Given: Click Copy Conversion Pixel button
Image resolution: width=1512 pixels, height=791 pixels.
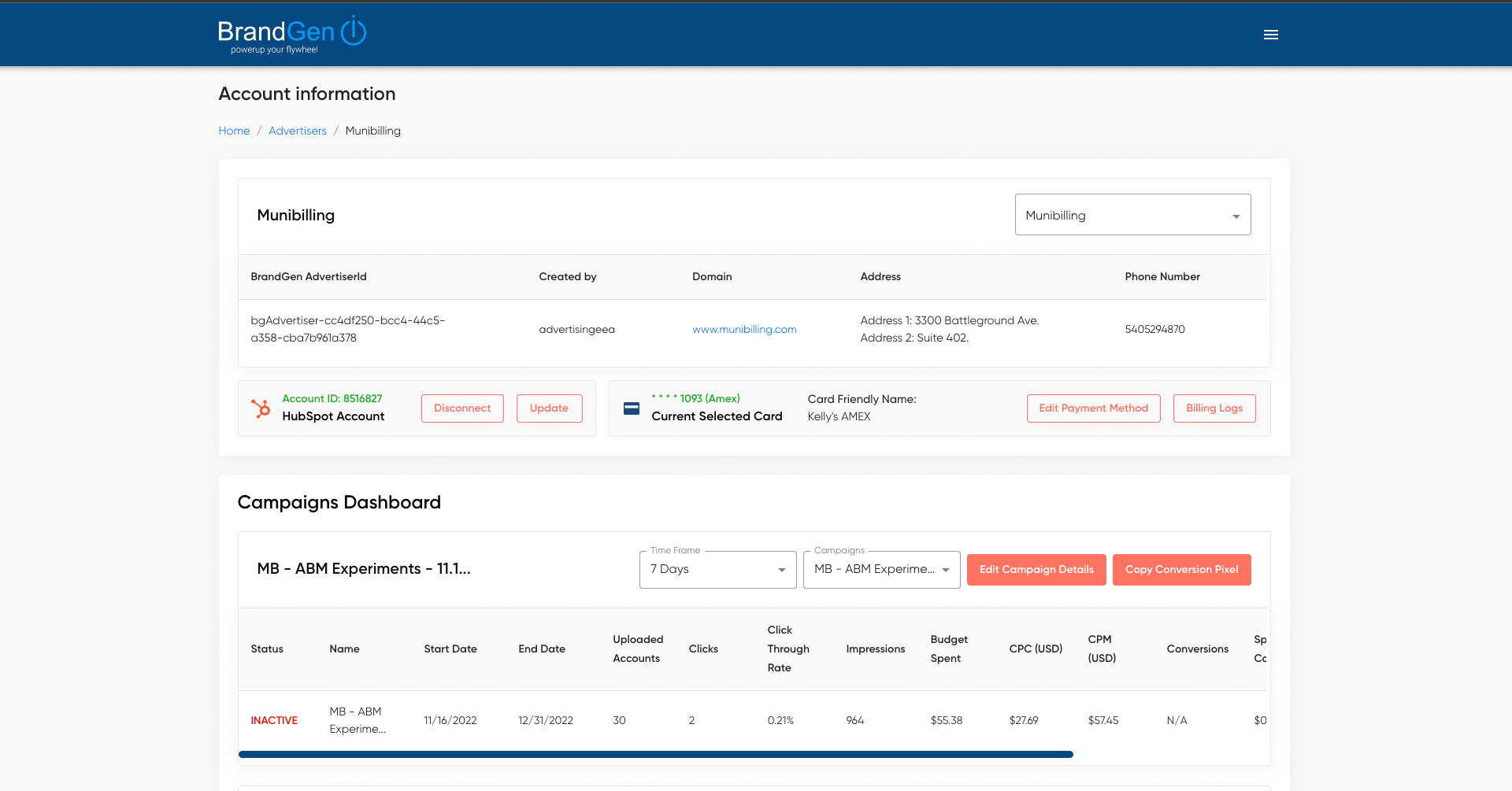Looking at the screenshot, I should coord(1181,570).
